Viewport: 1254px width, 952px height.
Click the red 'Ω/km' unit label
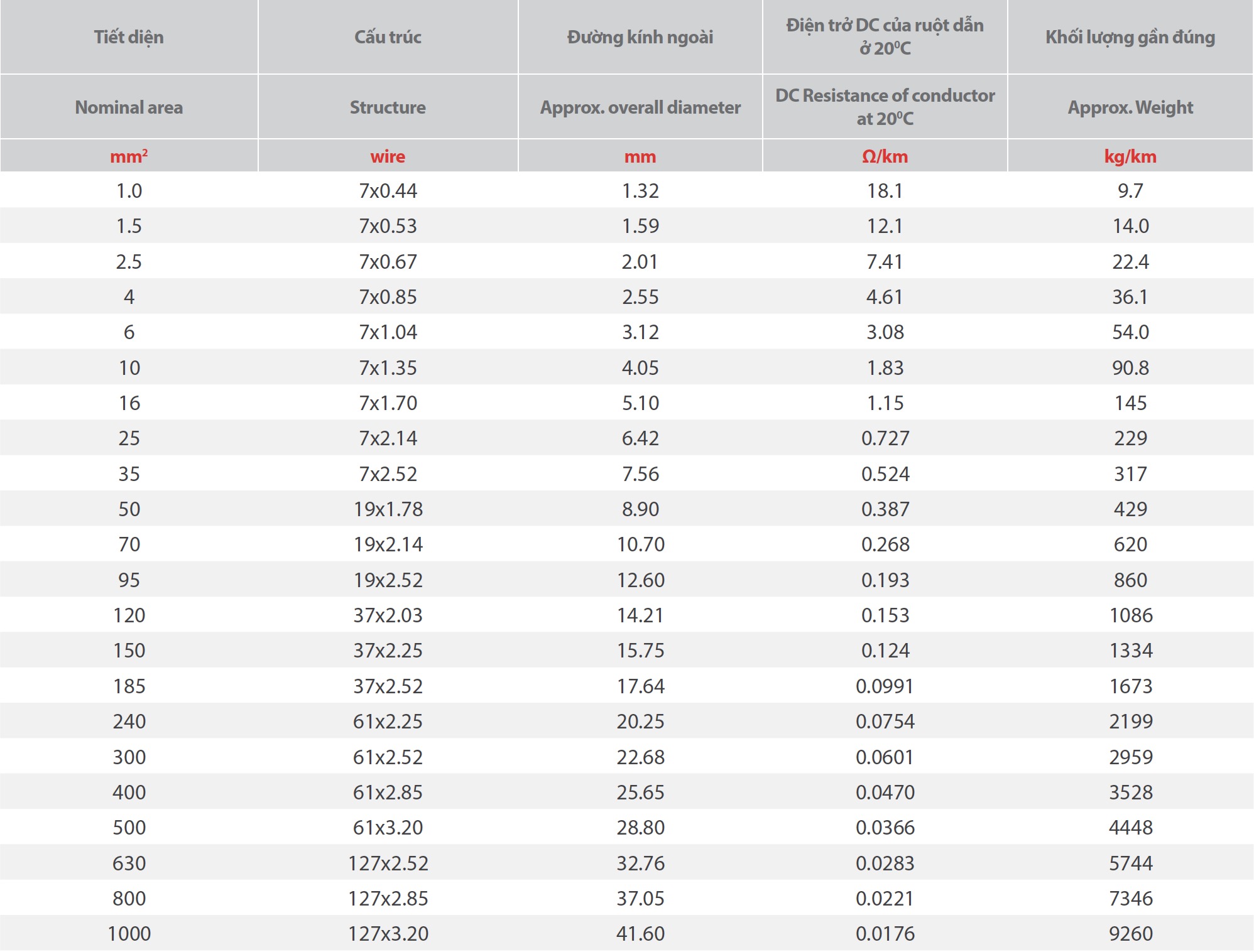[x=885, y=156]
